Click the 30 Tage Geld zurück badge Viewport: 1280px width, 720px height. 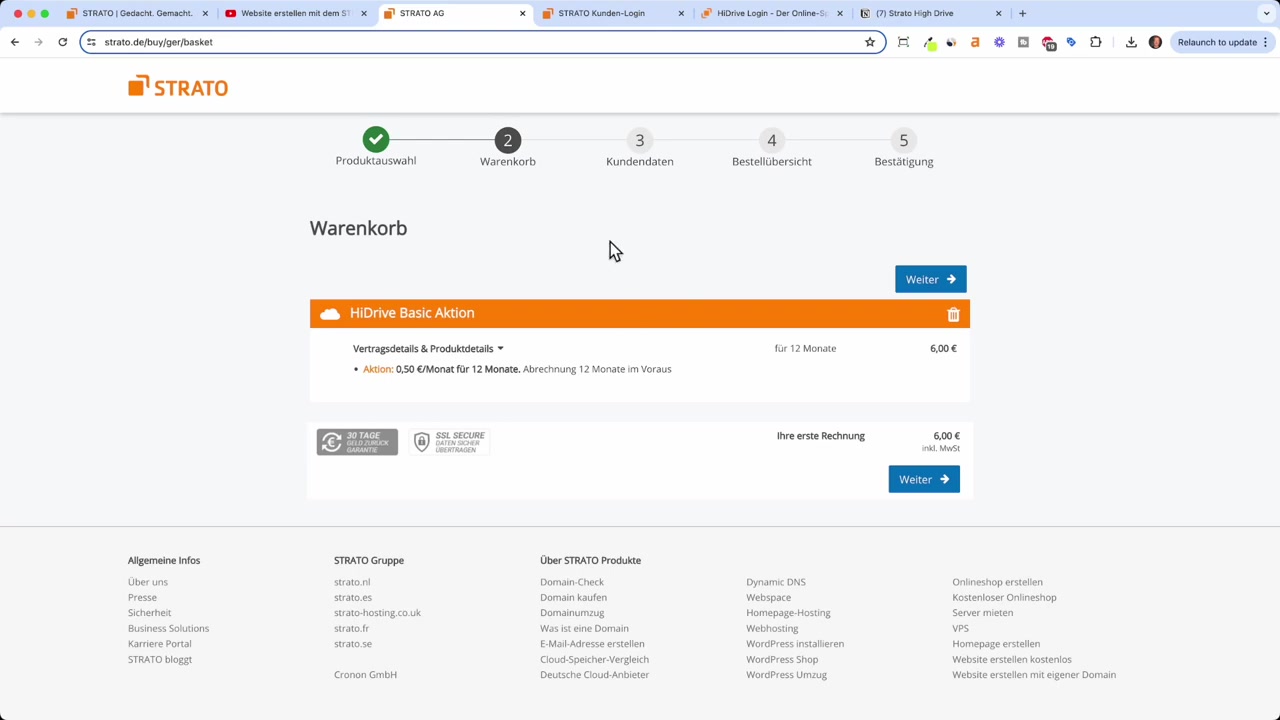pyautogui.click(x=357, y=442)
